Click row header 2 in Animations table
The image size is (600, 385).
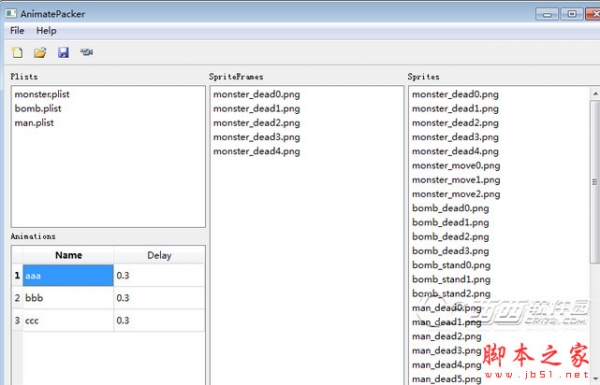click(17, 298)
